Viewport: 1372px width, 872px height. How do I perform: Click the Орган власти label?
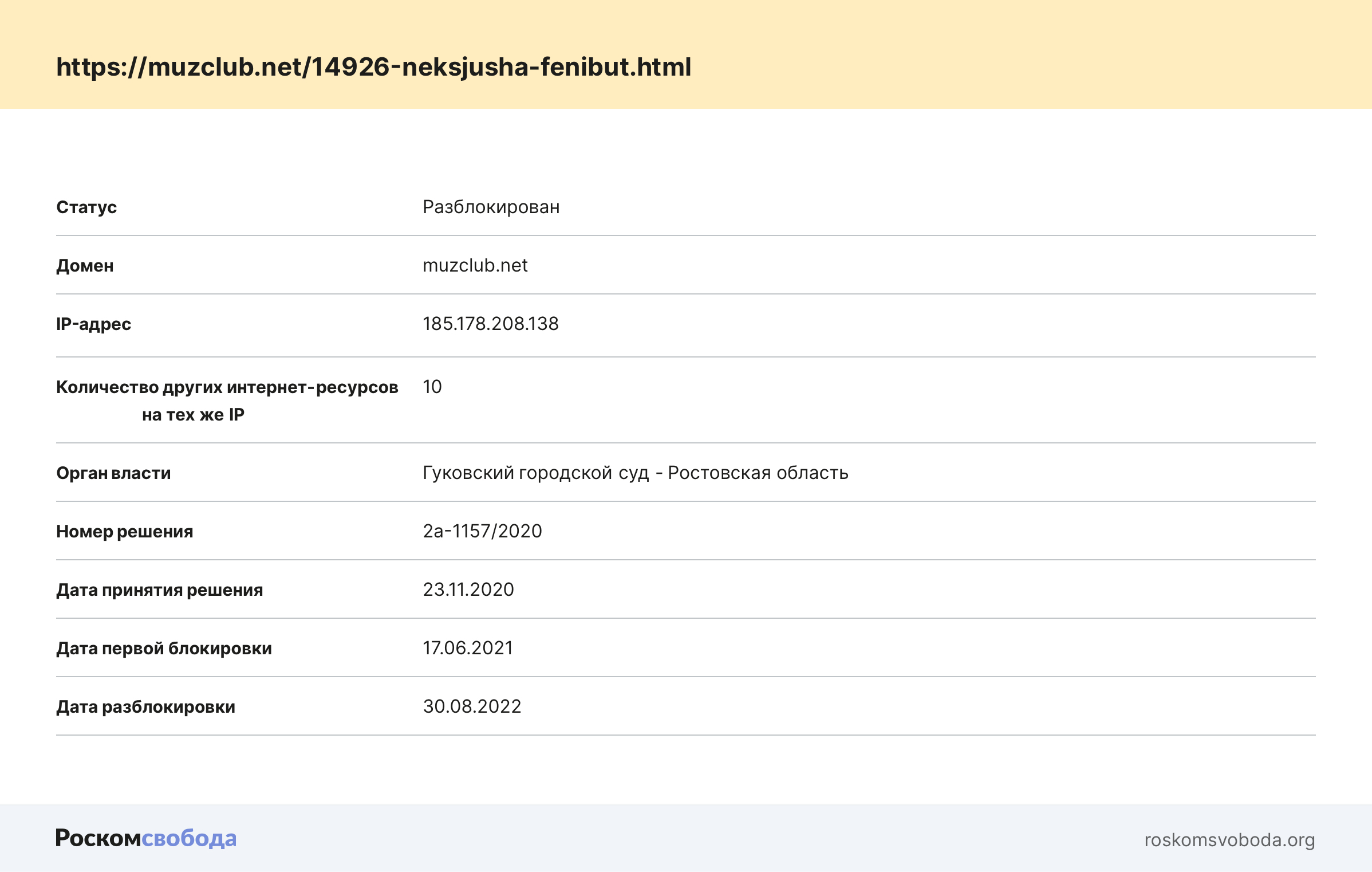(113, 473)
